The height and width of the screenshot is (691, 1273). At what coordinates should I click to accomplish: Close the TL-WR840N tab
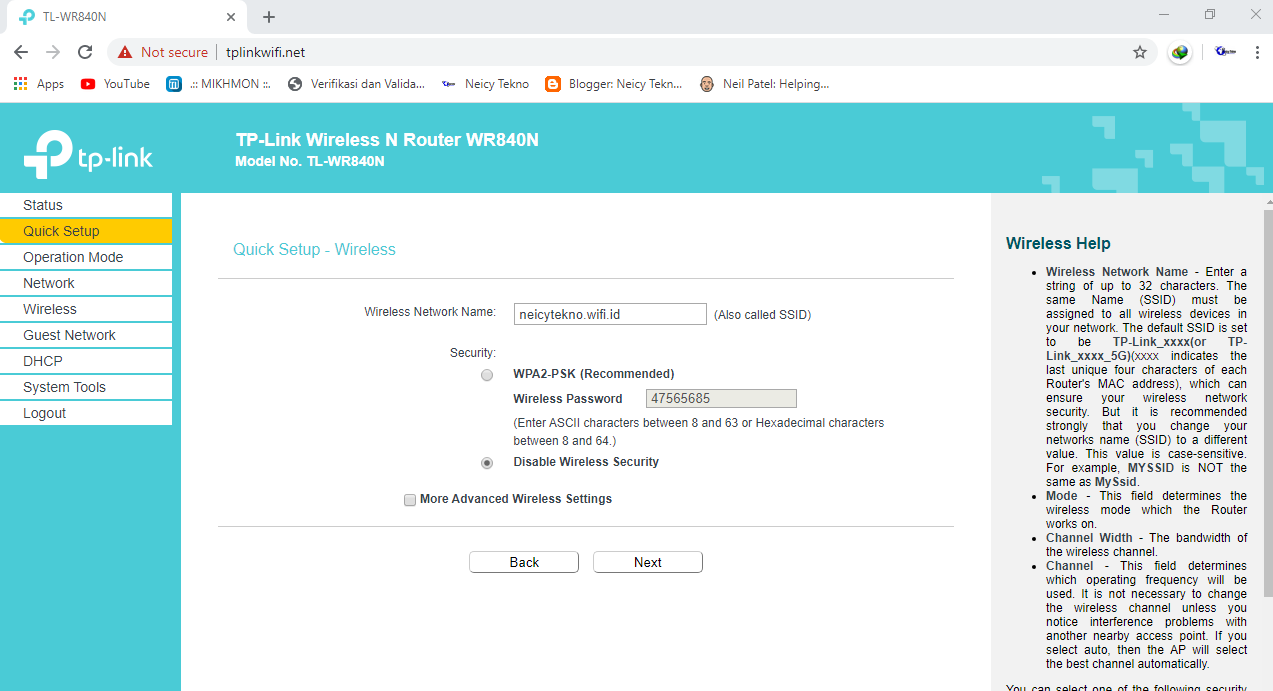pyautogui.click(x=231, y=17)
